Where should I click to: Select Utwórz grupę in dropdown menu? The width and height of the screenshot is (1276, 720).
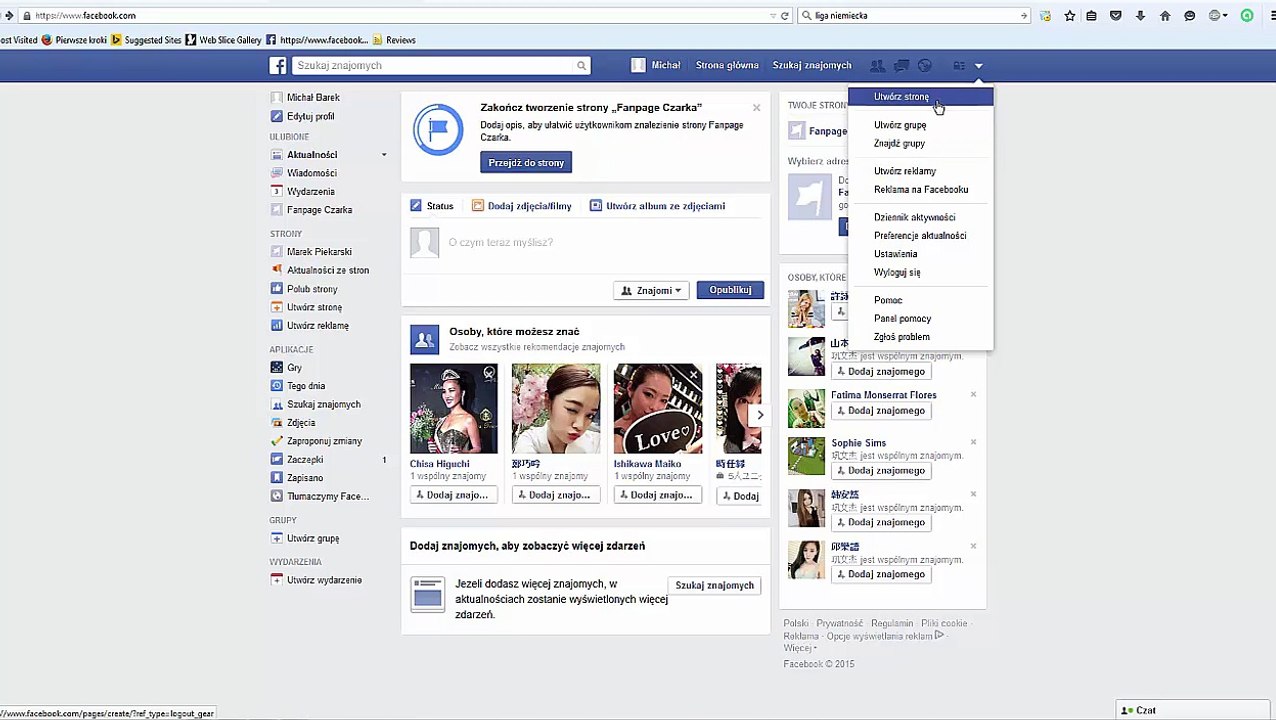(900, 125)
